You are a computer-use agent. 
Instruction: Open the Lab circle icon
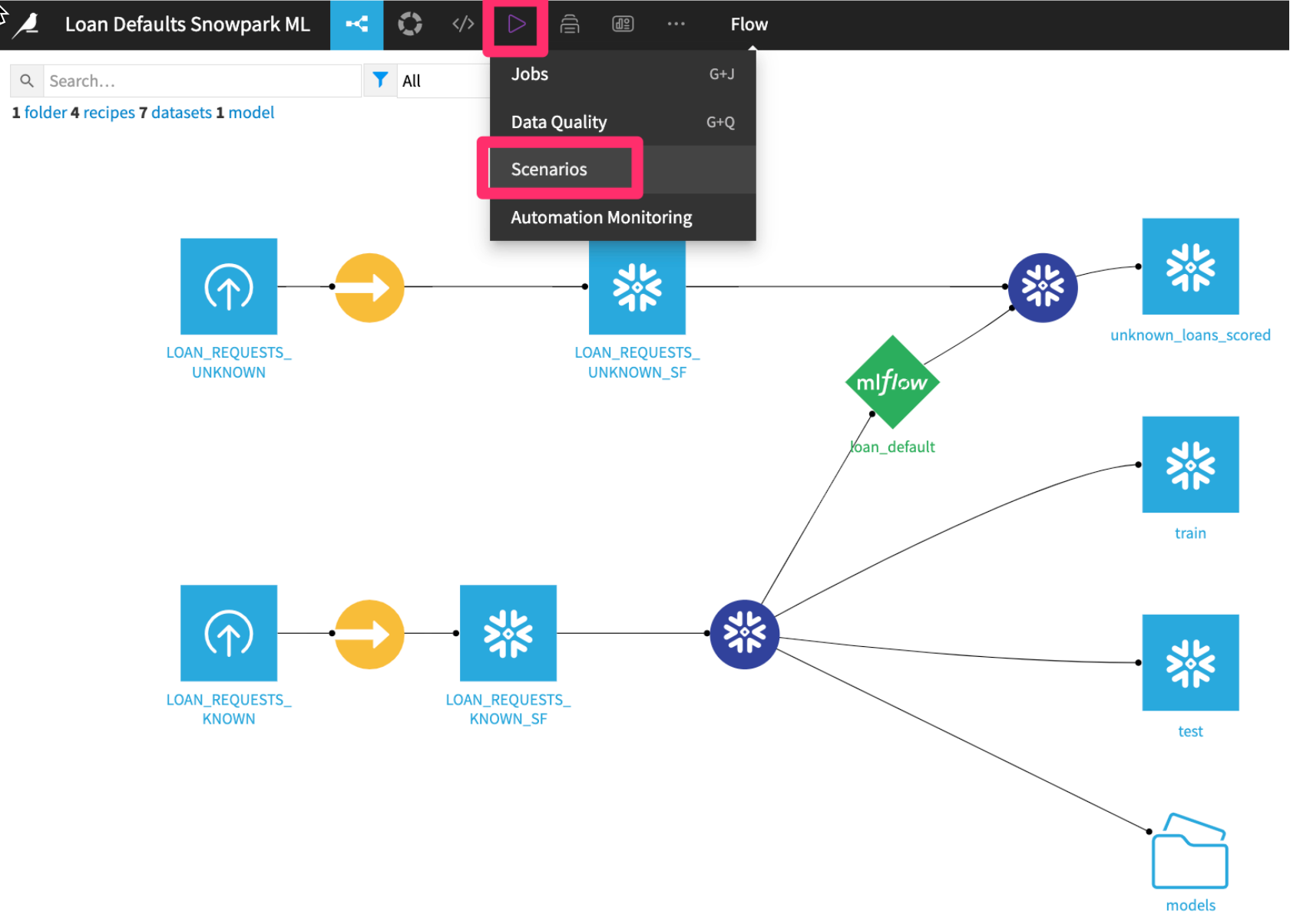click(410, 25)
